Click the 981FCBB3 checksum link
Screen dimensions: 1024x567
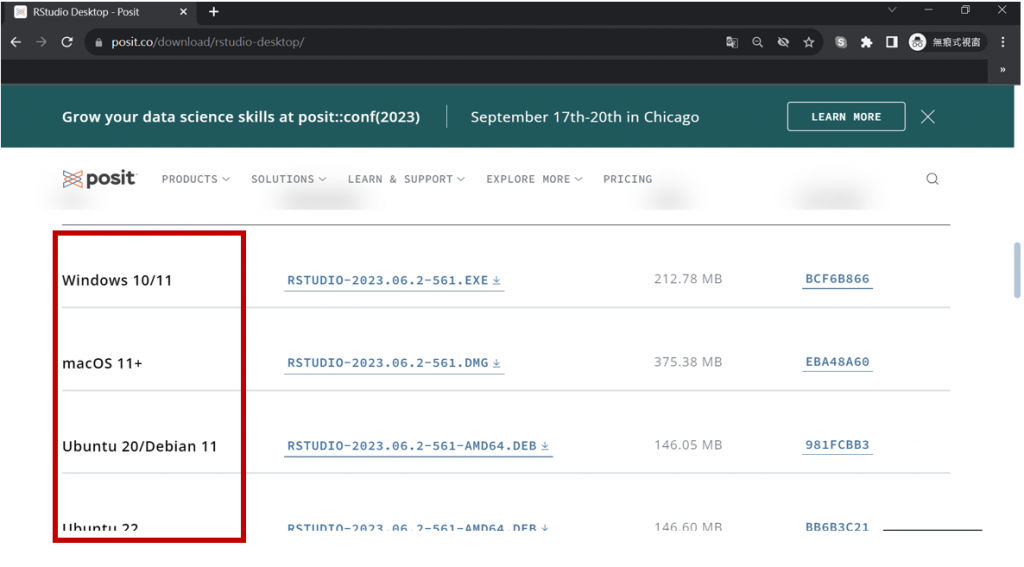837,445
